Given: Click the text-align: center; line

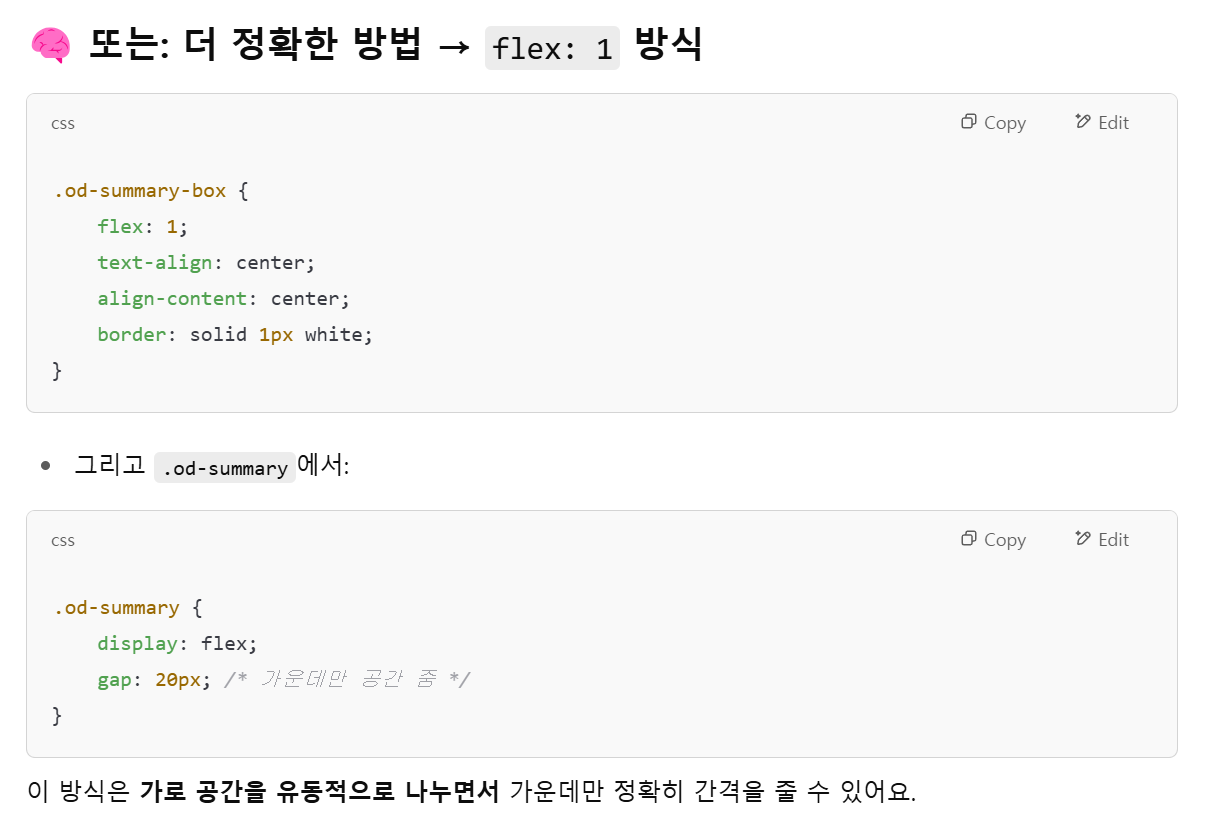Looking at the screenshot, I should pyautogui.click(x=206, y=263).
